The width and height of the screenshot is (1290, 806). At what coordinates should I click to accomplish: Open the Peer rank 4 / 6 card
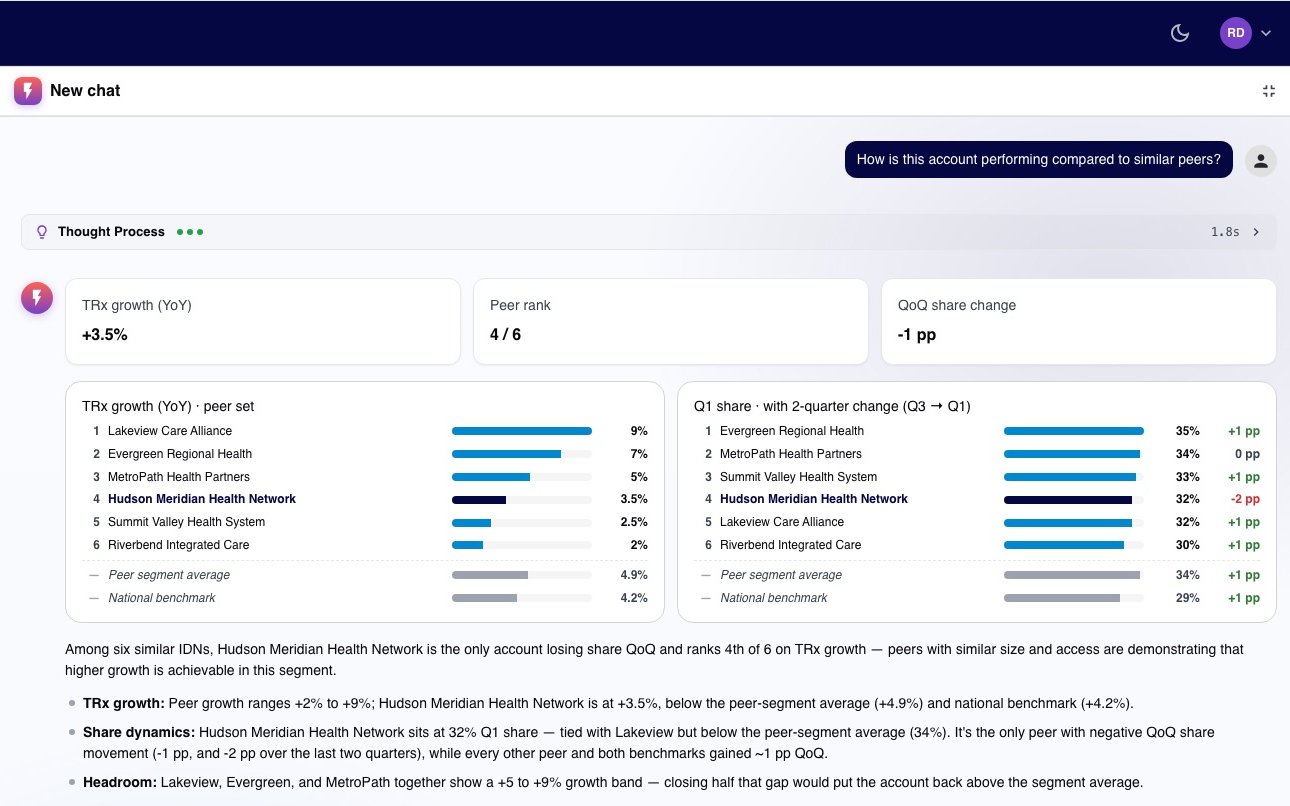coord(671,321)
